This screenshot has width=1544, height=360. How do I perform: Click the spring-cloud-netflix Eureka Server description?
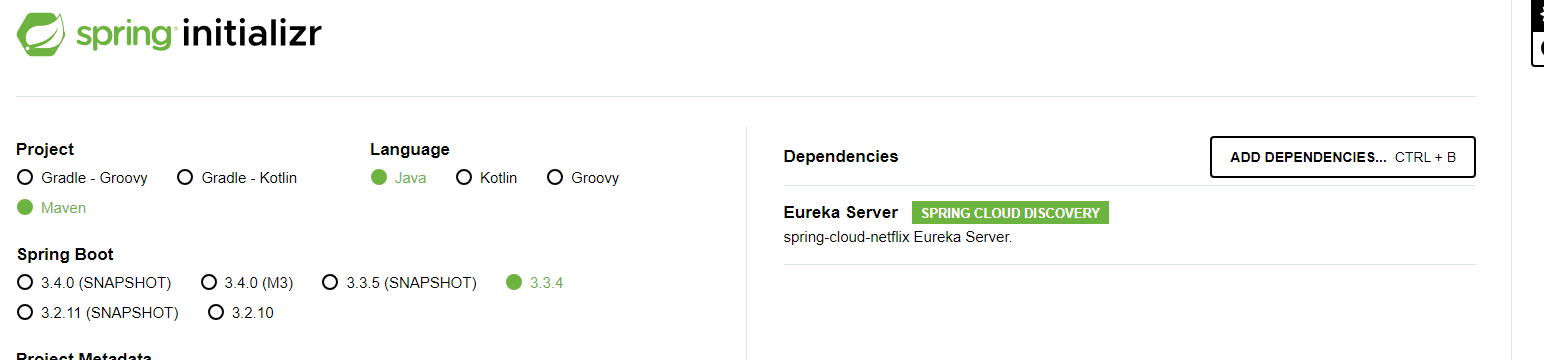(x=898, y=238)
